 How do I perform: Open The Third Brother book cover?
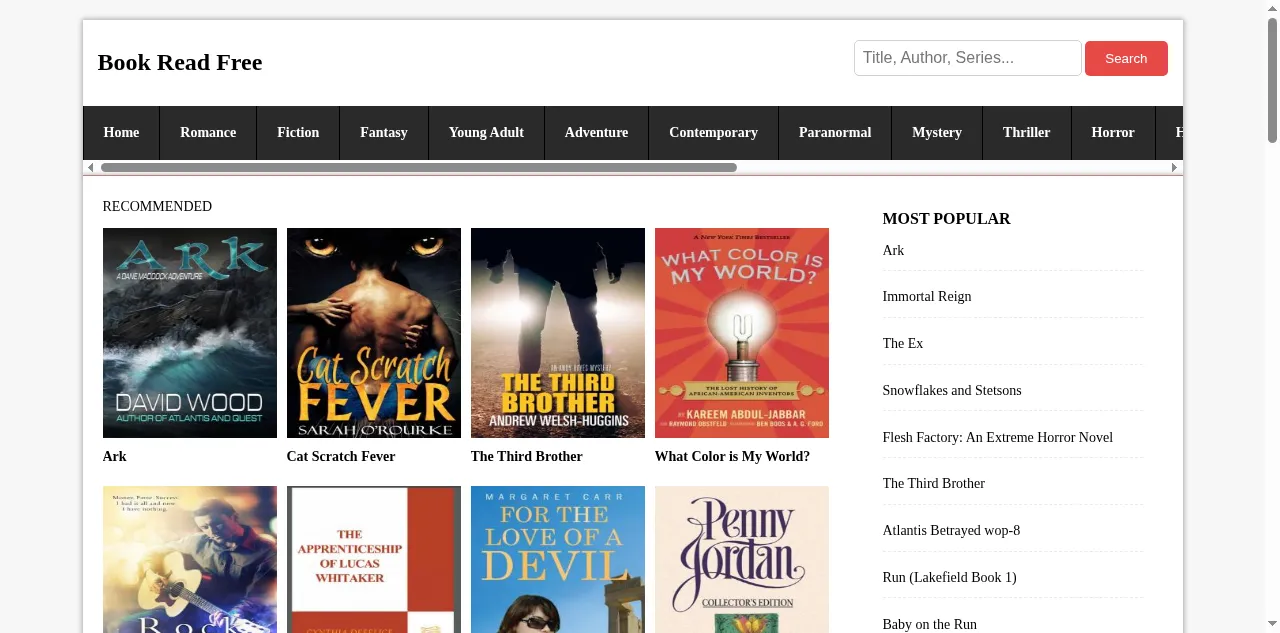(558, 333)
